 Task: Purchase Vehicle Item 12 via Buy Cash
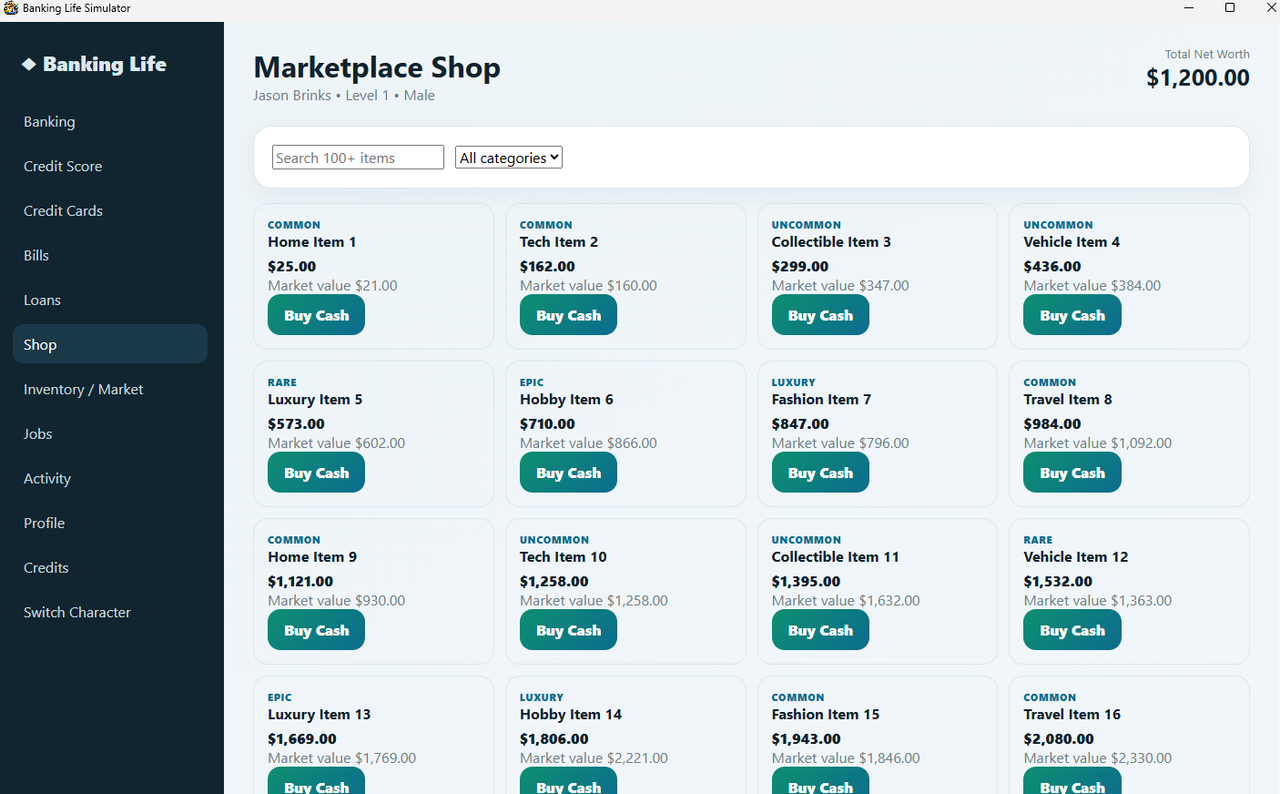(x=1072, y=630)
